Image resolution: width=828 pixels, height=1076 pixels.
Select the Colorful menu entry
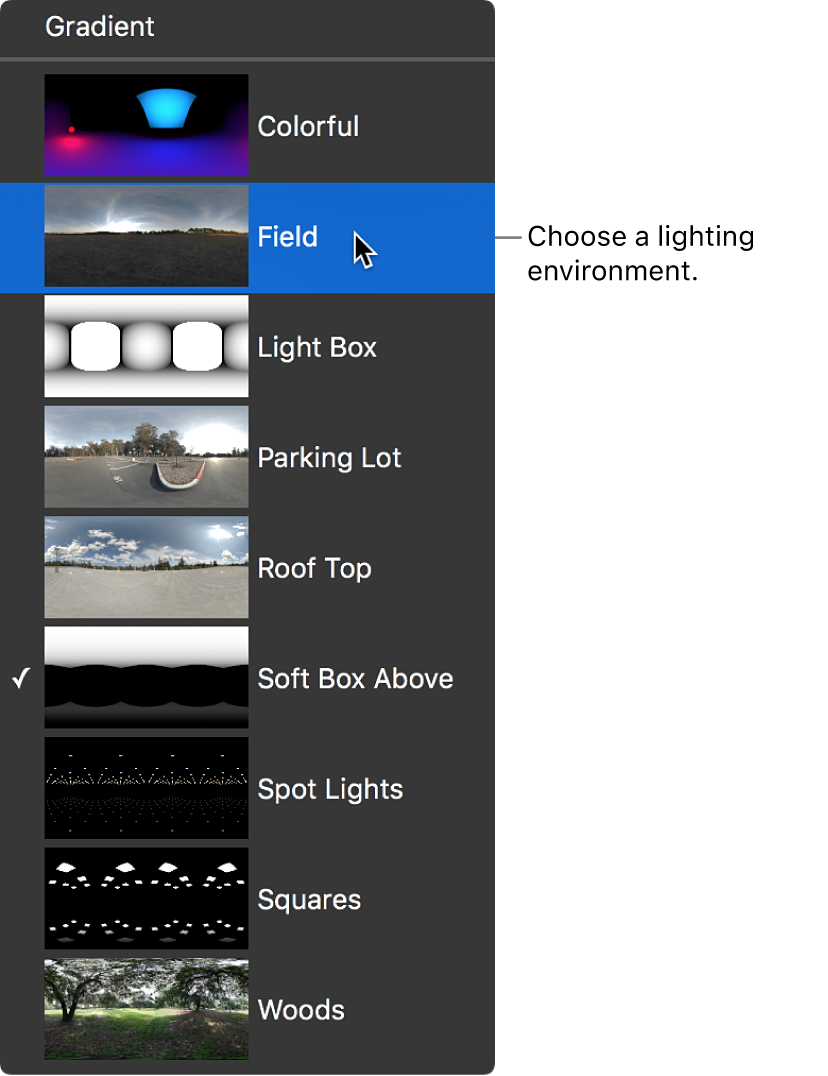308,125
